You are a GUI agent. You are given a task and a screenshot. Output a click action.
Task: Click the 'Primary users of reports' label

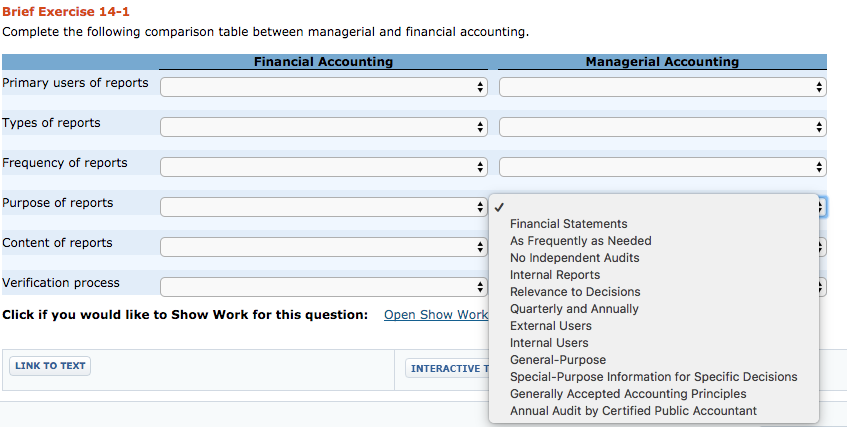tap(75, 83)
